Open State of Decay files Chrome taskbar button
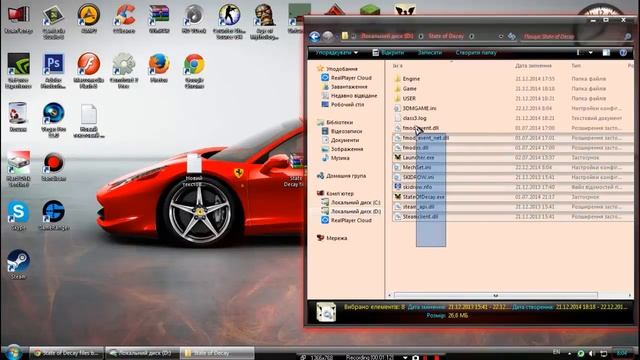The image size is (640, 360). pos(67,353)
